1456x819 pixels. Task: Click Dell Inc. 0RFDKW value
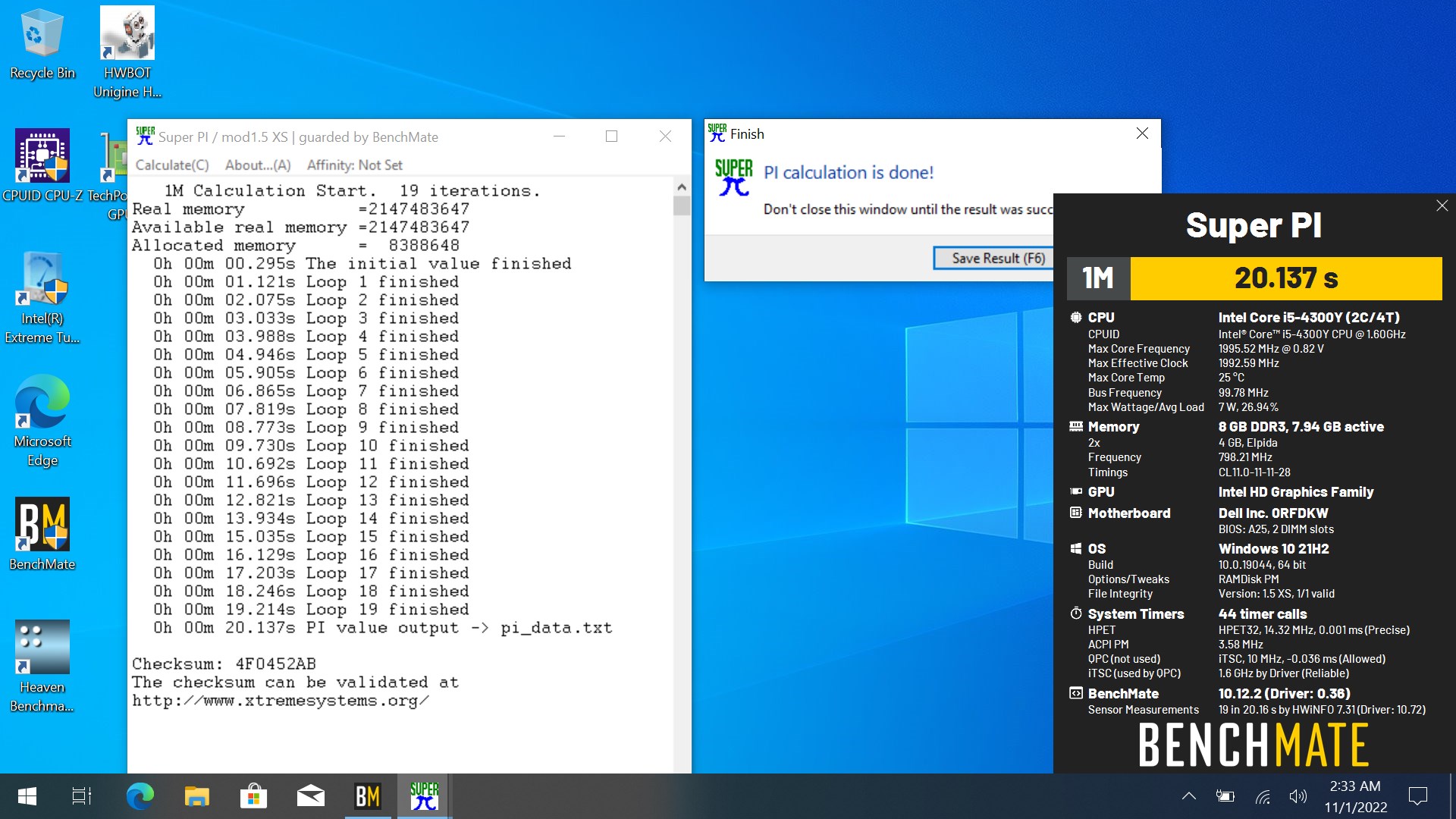[1273, 513]
